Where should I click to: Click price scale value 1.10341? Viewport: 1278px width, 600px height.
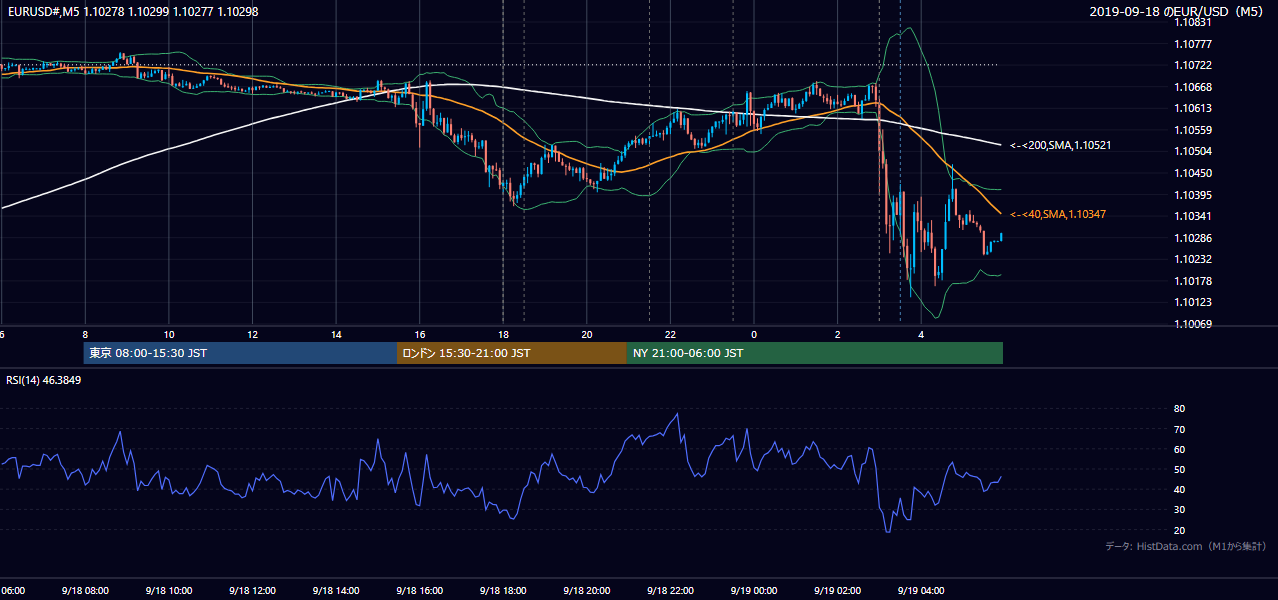(1195, 216)
